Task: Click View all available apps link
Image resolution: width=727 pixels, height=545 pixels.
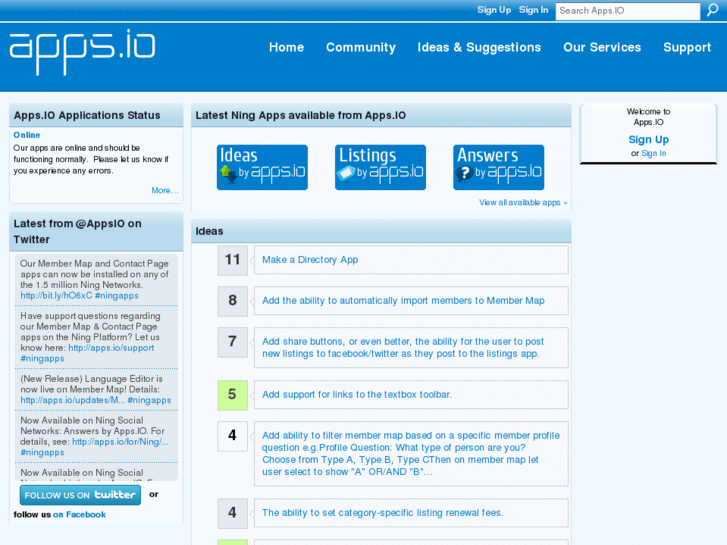Action: (523, 203)
